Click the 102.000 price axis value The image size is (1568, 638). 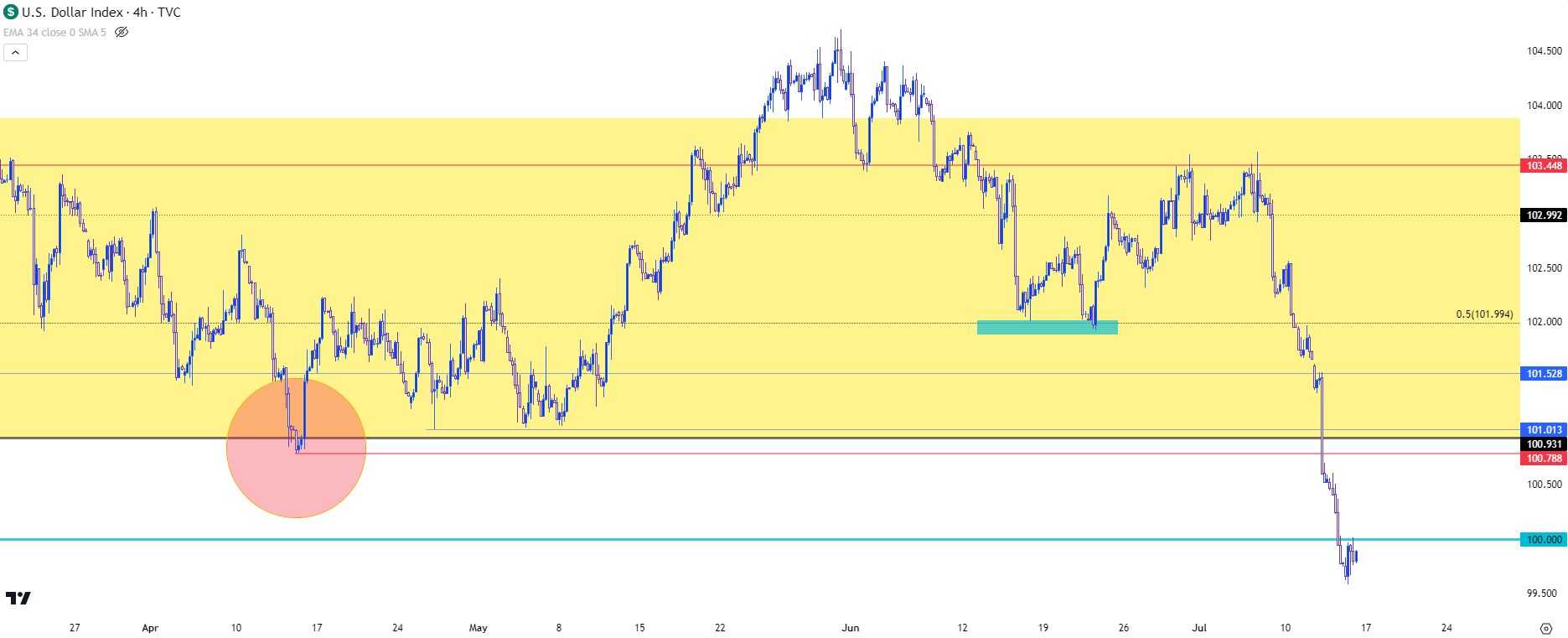[x=1544, y=321]
